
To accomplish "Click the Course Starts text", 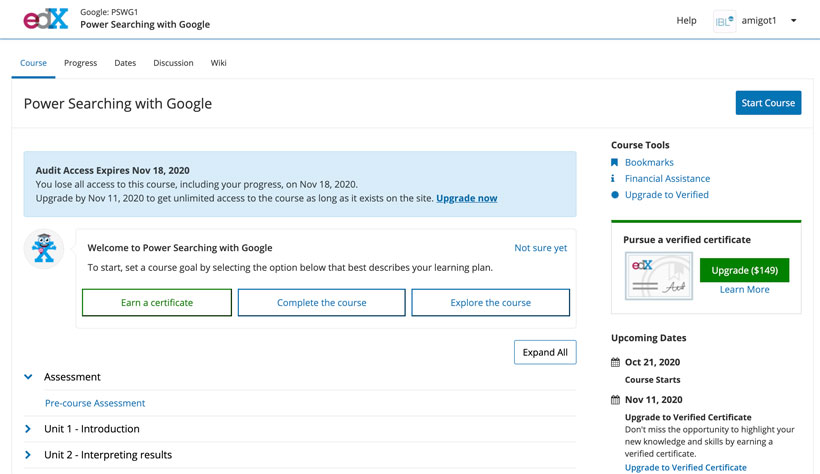I will coord(653,380).
